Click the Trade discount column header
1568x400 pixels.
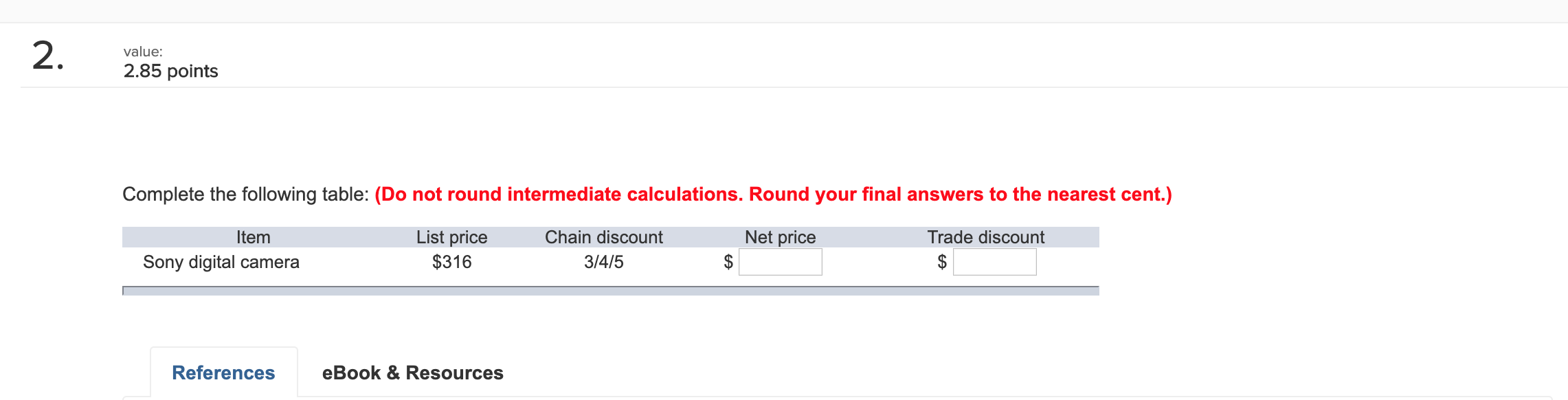[x=985, y=236]
